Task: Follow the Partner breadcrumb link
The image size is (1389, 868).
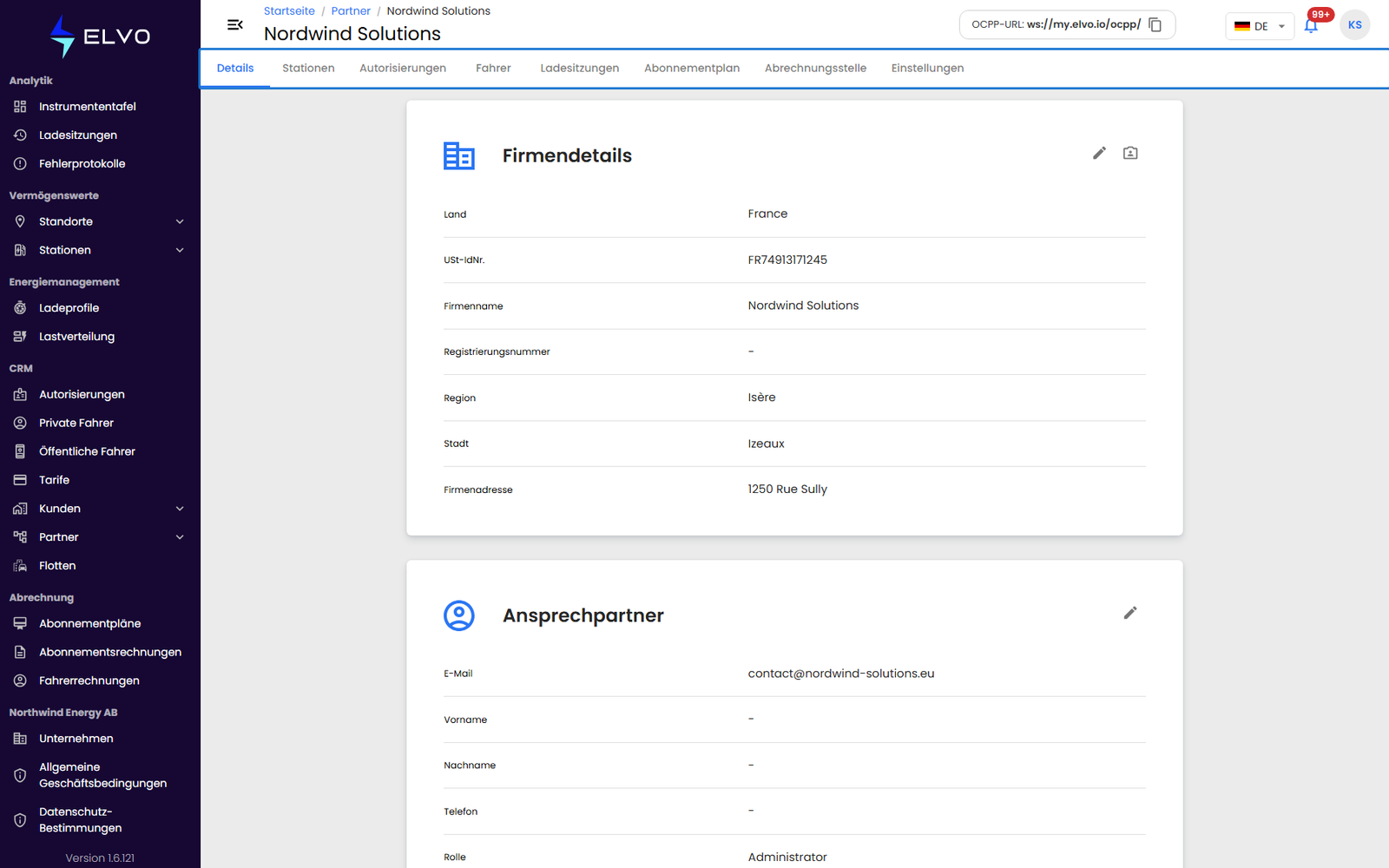Action: tap(351, 11)
